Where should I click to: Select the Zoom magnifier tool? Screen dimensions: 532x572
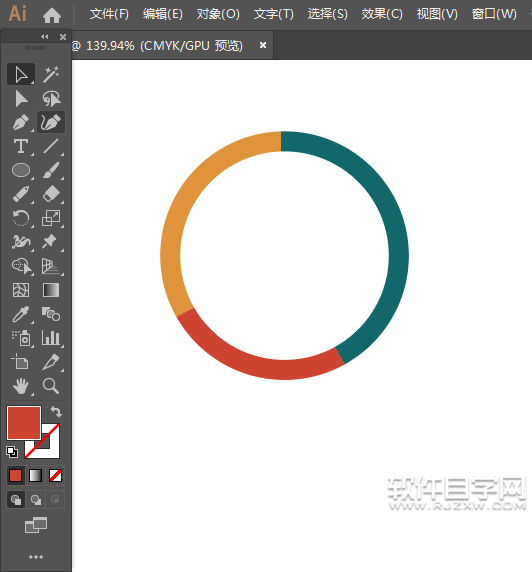pyautogui.click(x=51, y=386)
